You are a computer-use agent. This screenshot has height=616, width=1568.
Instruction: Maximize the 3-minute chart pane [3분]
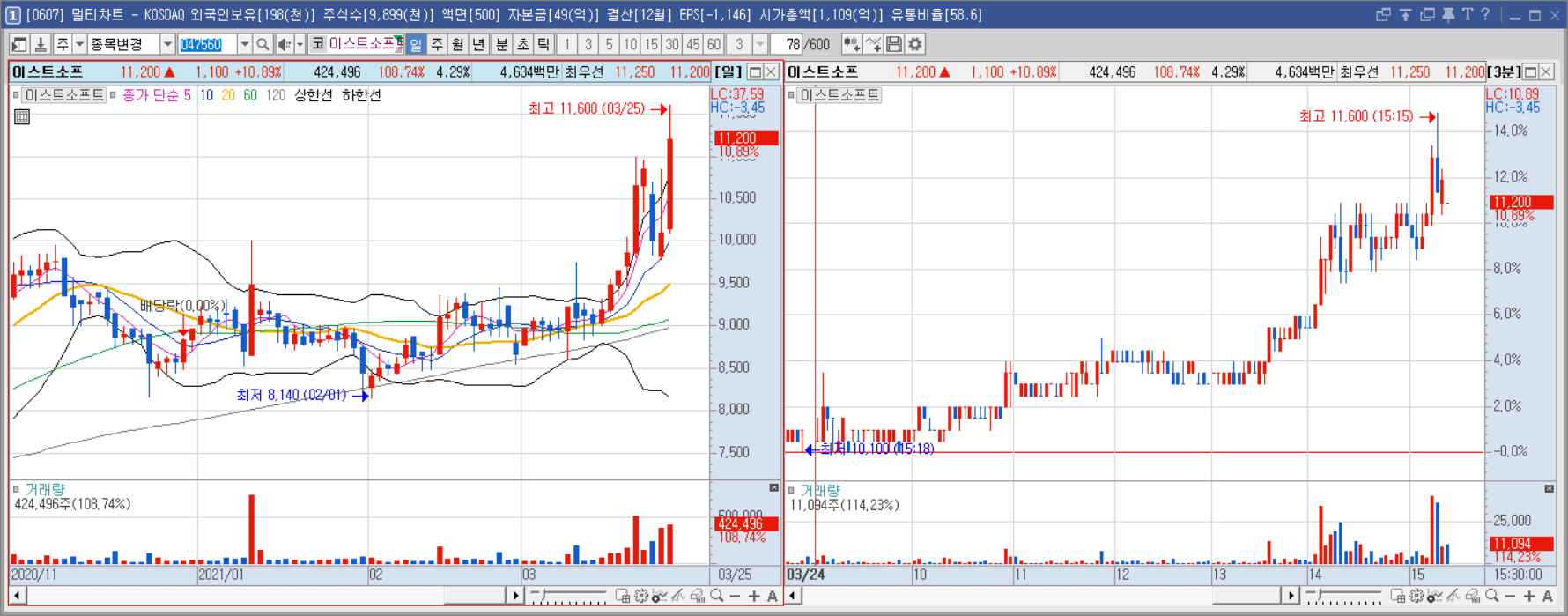point(1530,71)
